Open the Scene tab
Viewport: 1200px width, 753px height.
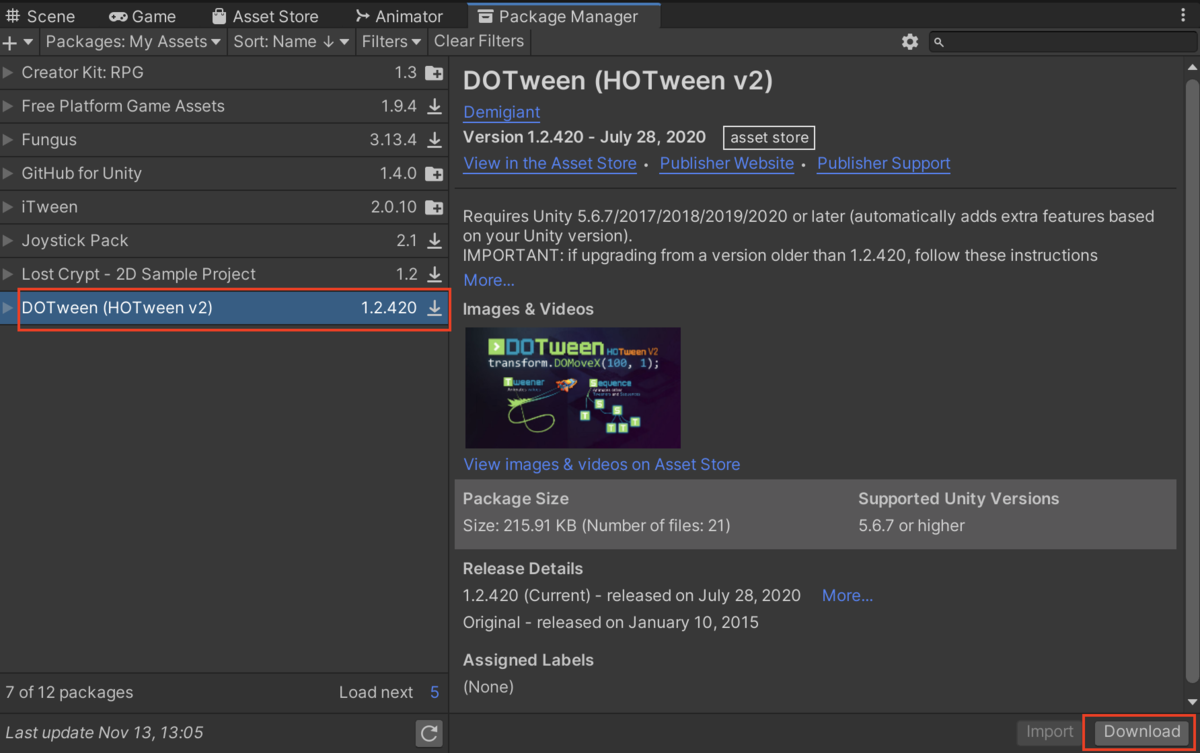click(41, 16)
